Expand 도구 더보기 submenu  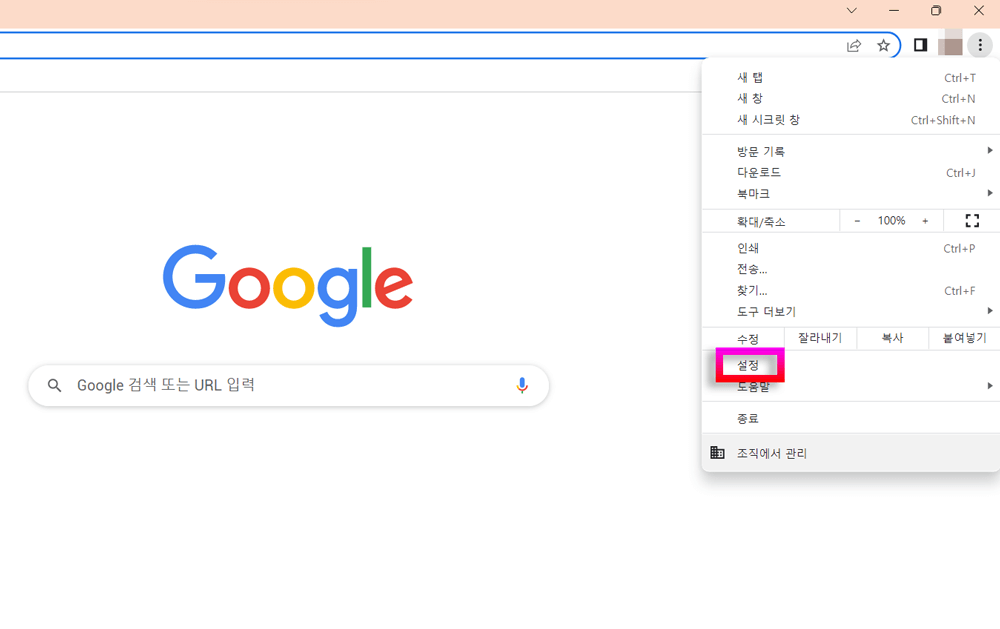(851, 311)
